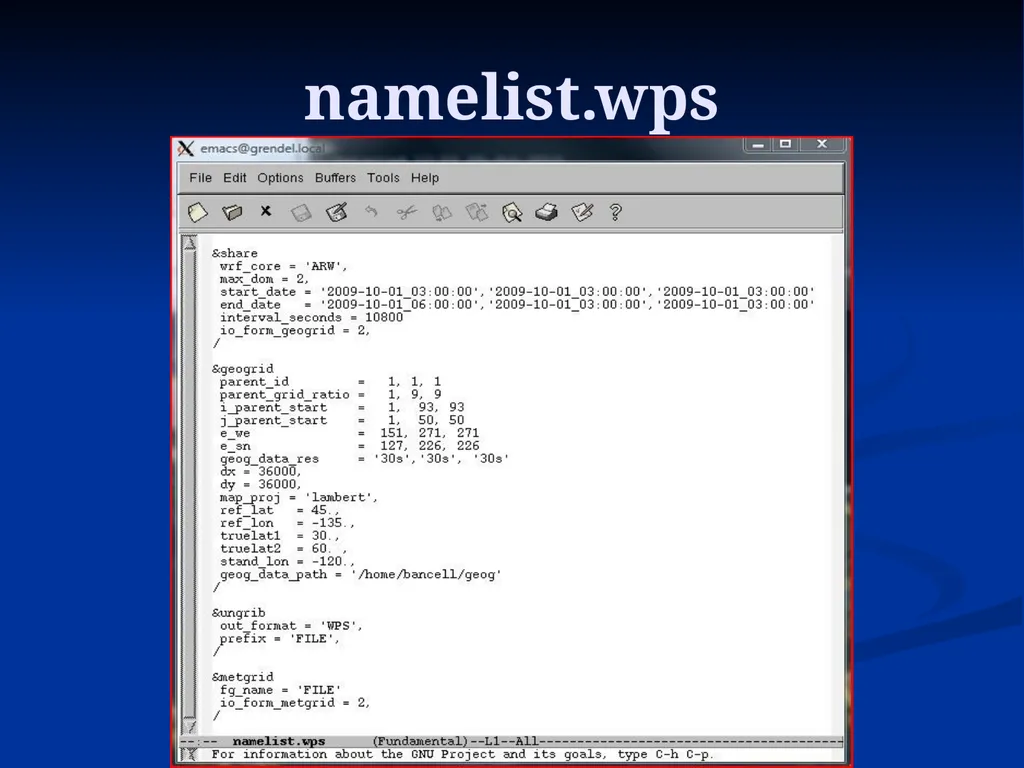
Task: Click the parent_grid_ratio line
Action: coord(330,394)
